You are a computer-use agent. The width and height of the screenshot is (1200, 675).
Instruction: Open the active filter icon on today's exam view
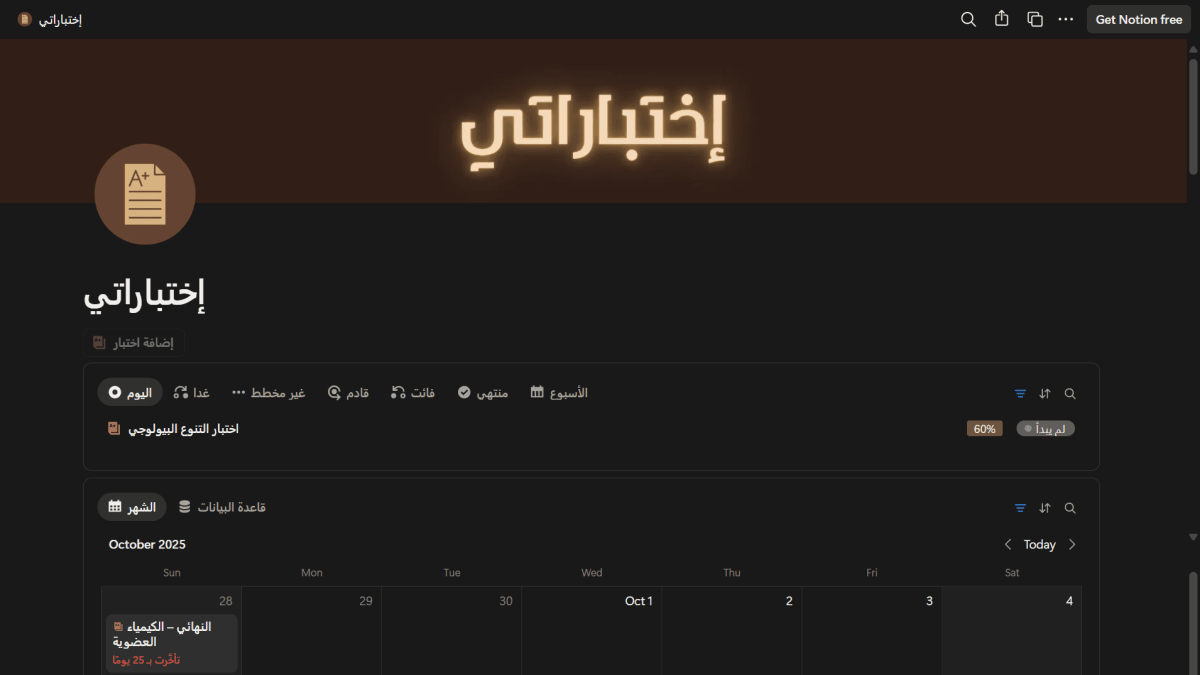1020,393
